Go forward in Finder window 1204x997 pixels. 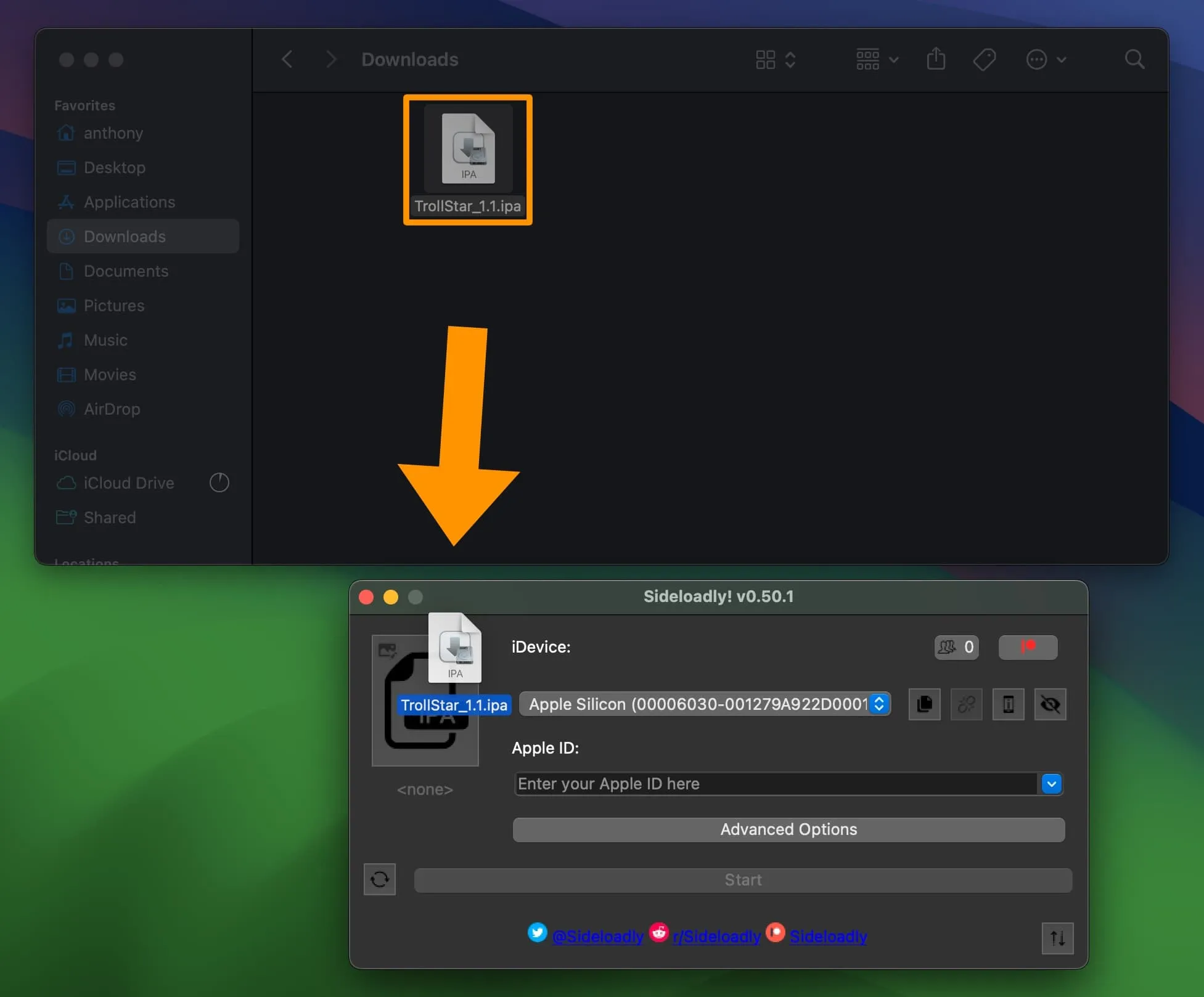331,60
